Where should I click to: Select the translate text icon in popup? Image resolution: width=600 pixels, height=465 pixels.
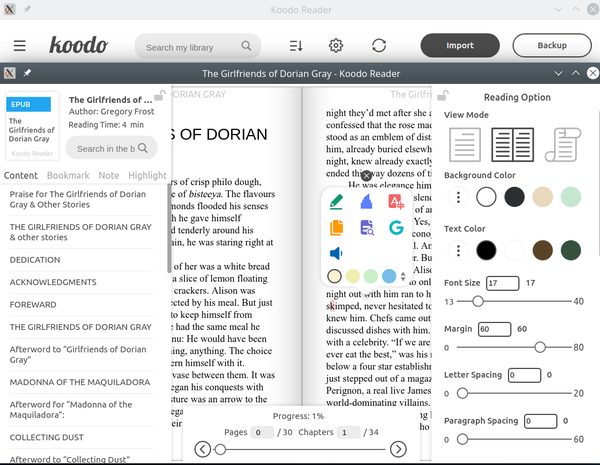point(396,202)
